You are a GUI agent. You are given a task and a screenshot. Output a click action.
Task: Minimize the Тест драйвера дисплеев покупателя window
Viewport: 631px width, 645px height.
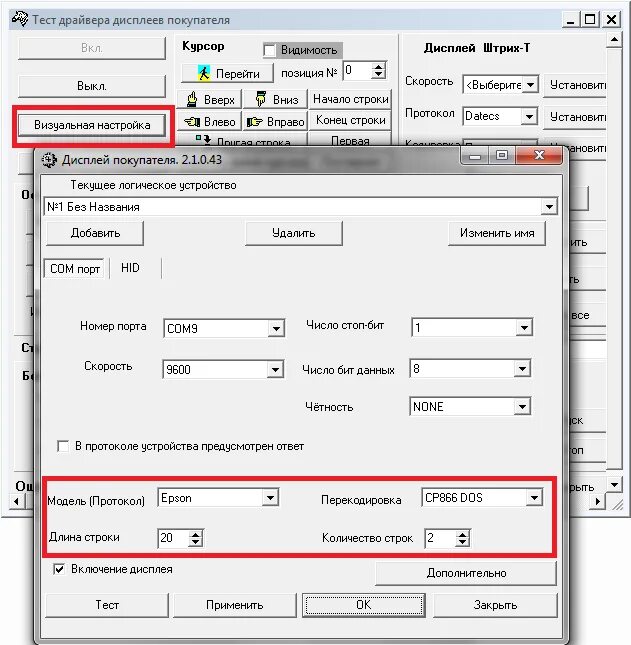click(570, 20)
